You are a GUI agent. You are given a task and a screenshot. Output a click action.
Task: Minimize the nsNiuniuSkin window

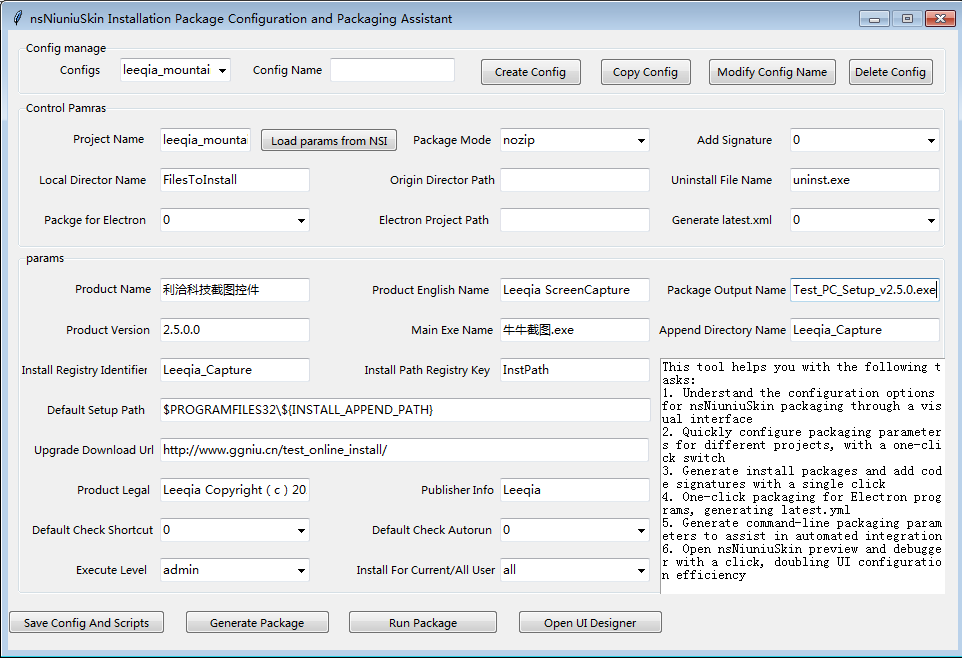pos(874,19)
